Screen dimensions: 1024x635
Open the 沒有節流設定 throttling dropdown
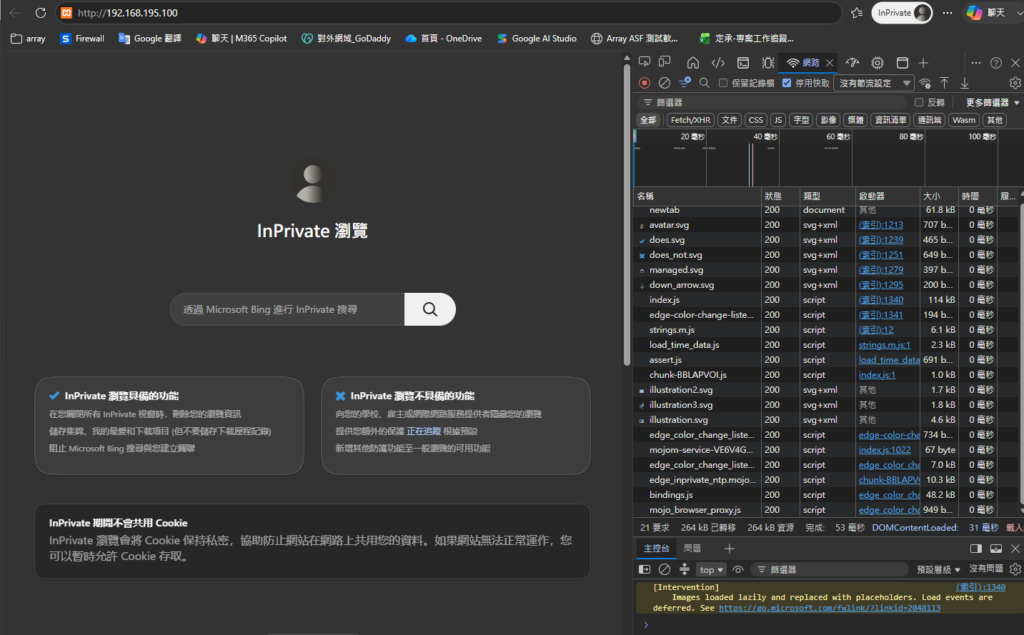[x=874, y=83]
